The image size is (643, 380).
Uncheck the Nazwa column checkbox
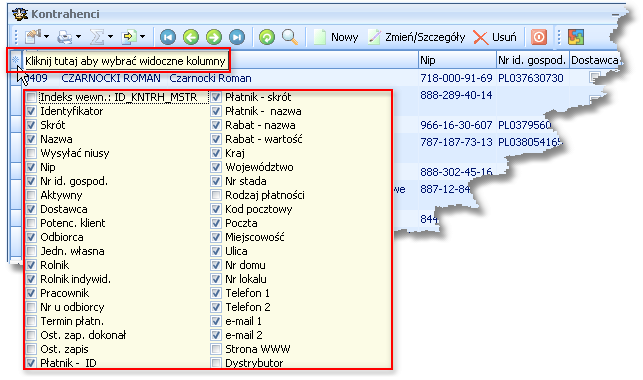(x=31, y=139)
